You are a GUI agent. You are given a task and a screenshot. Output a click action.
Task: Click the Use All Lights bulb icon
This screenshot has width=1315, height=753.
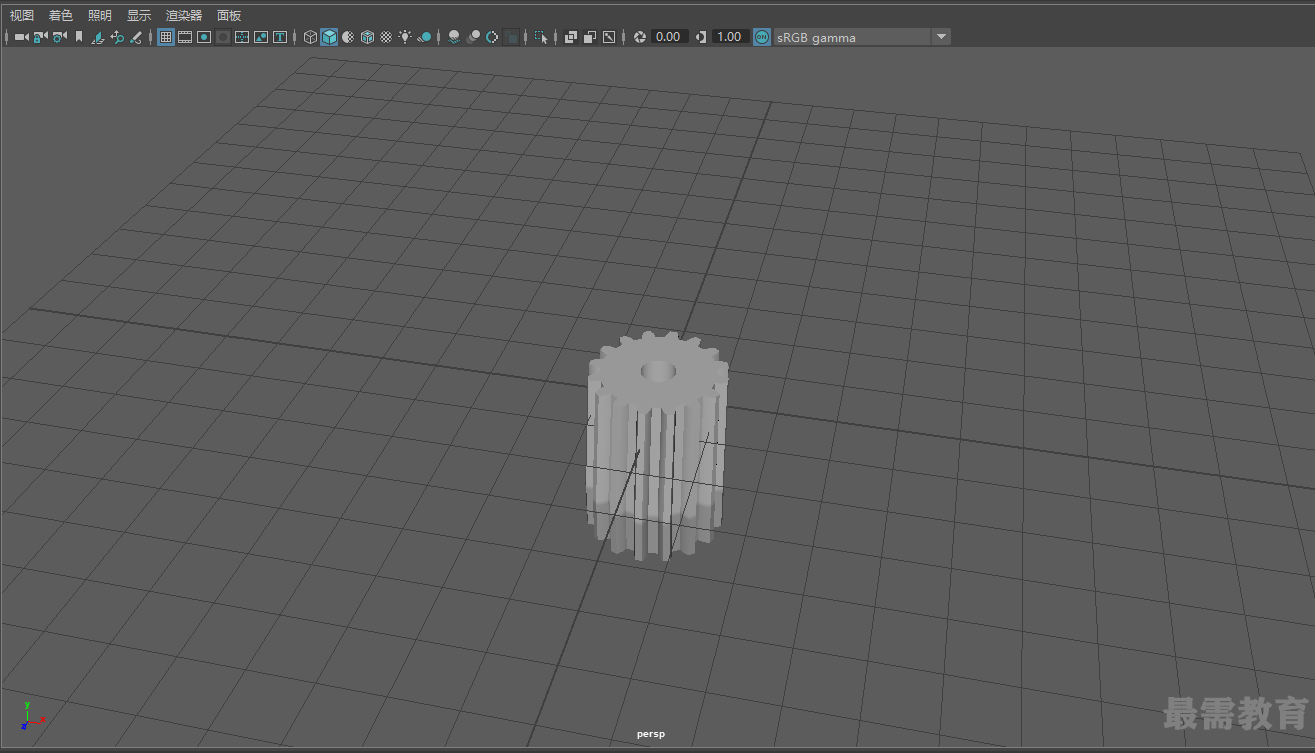[x=405, y=37]
